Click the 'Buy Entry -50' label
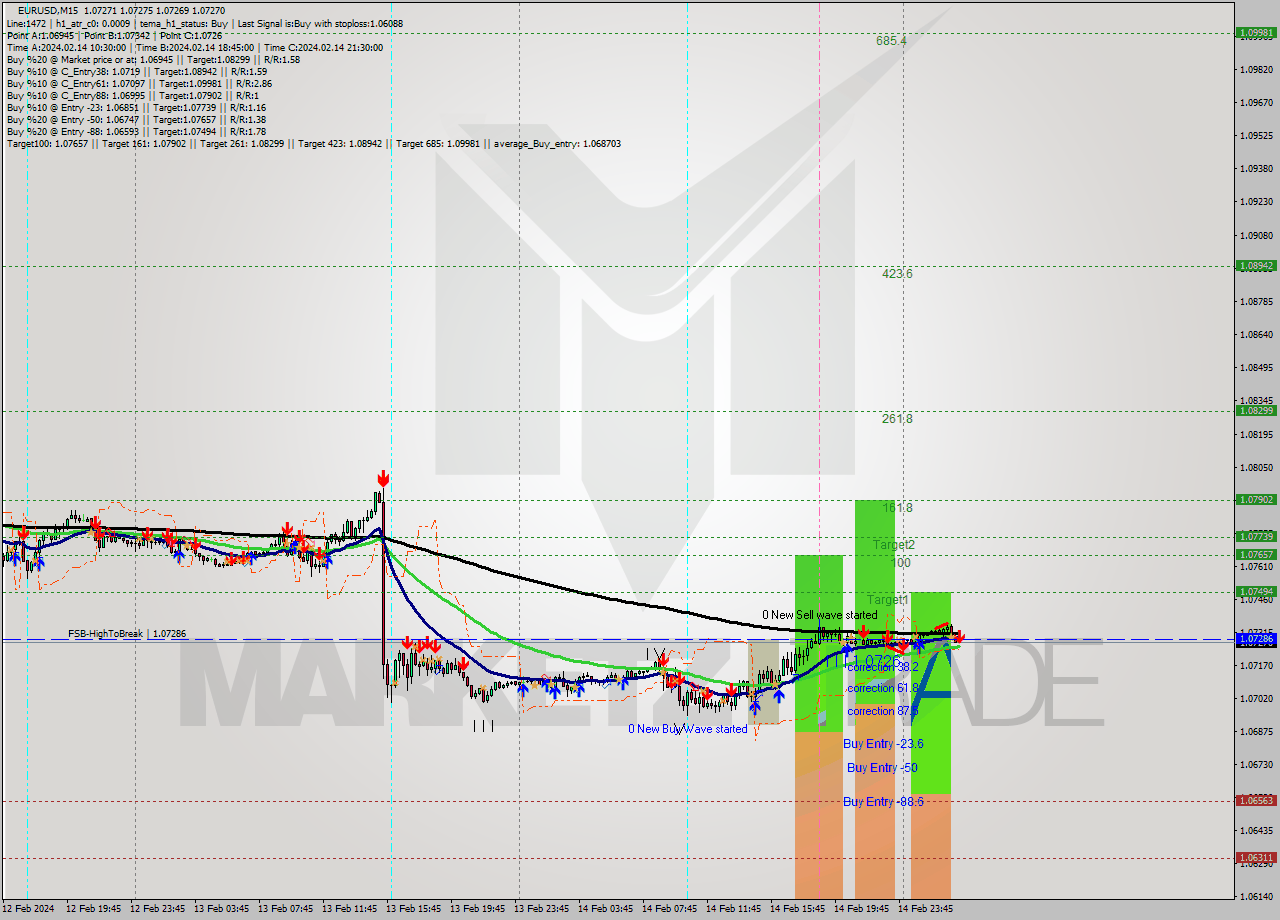The width and height of the screenshot is (1280, 920). tap(882, 768)
